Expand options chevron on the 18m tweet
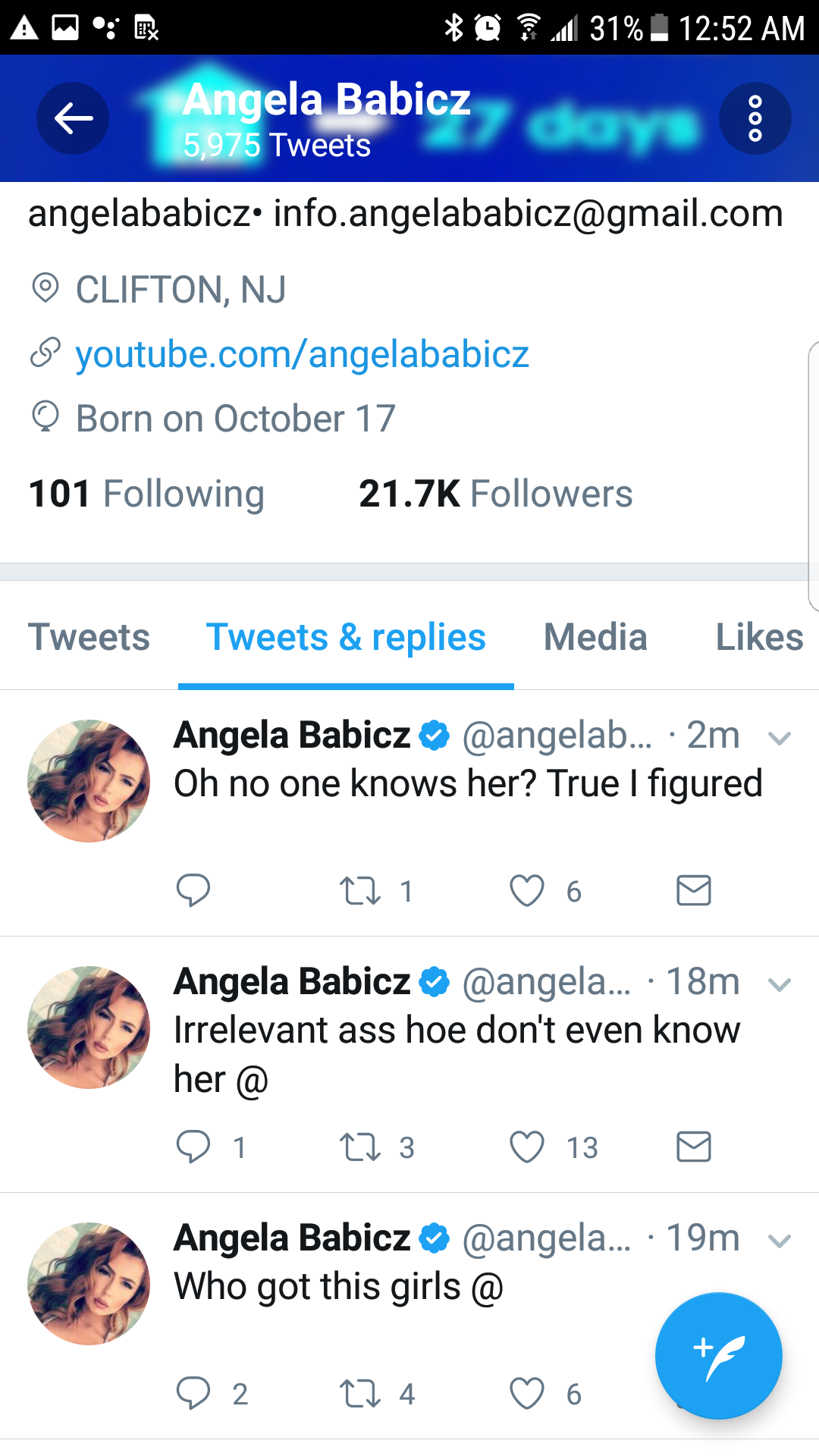 [780, 984]
